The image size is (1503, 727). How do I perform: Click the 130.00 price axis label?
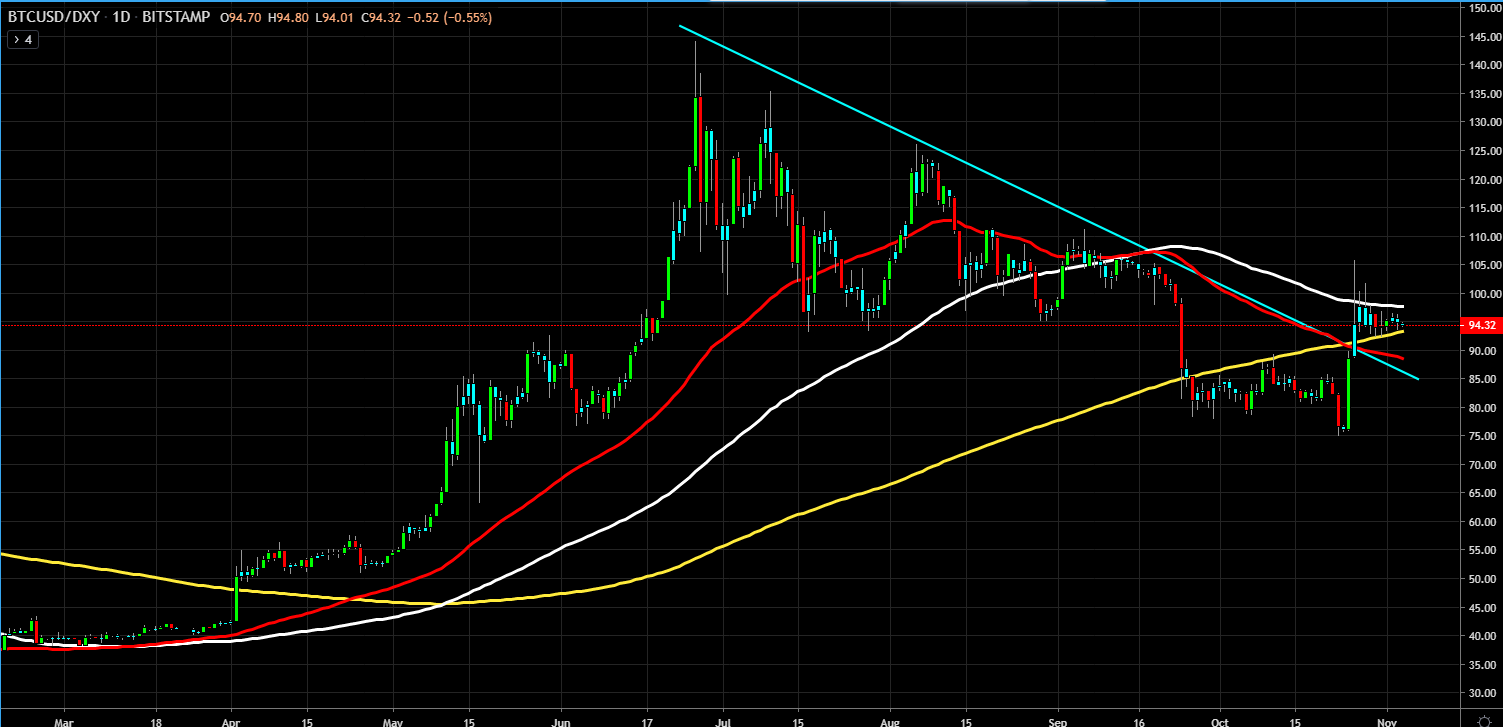(x=1483, y=123)
